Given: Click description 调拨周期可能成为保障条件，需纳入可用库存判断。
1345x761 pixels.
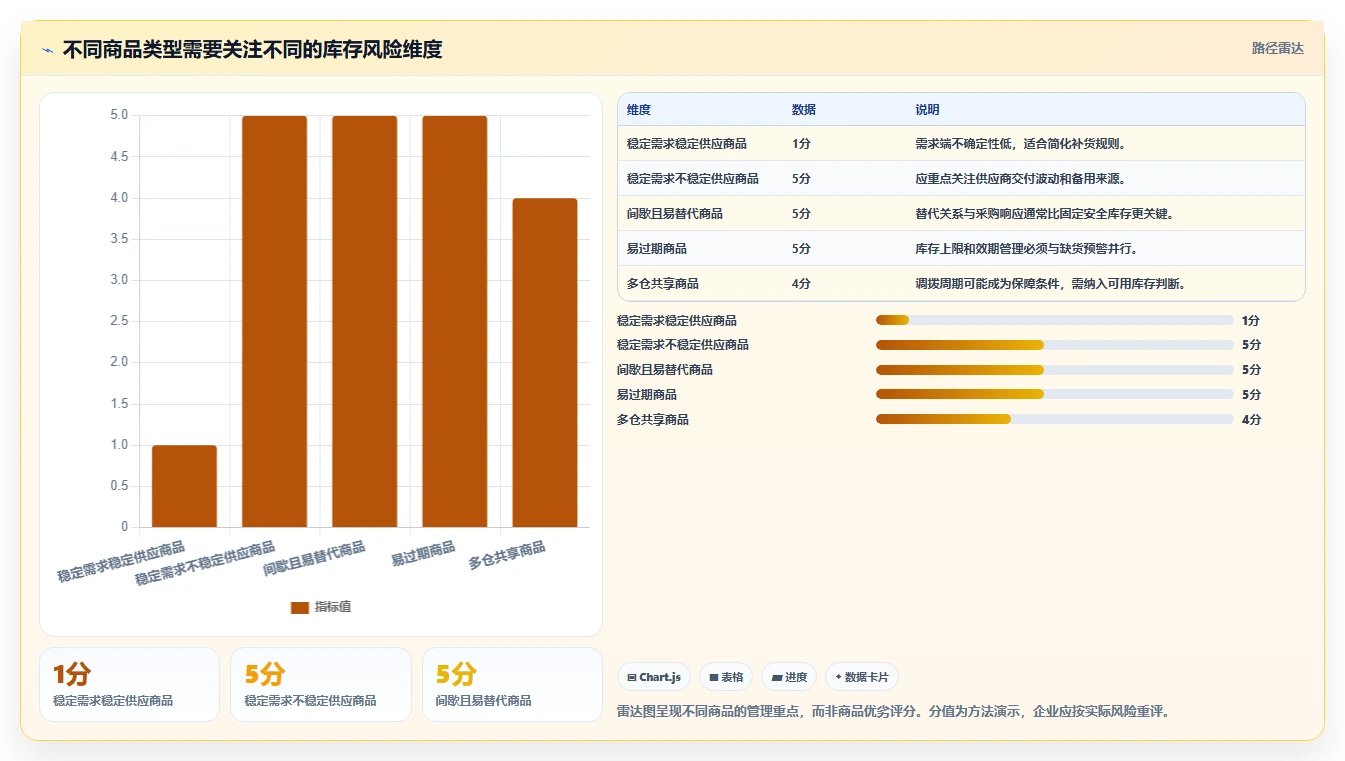Looking at the screenshot, I should [1050, 284].
